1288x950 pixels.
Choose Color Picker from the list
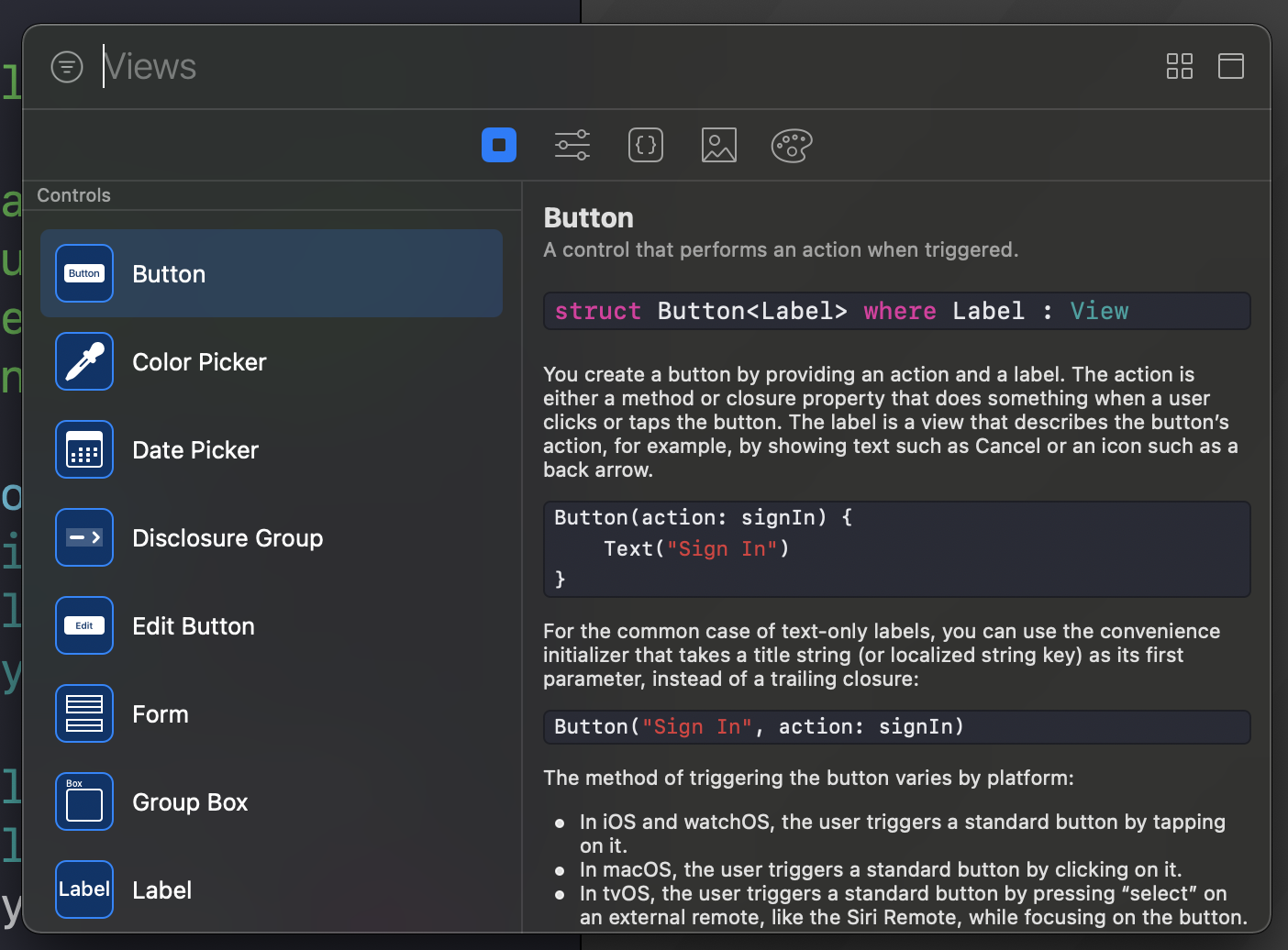[x=272, y=361]
